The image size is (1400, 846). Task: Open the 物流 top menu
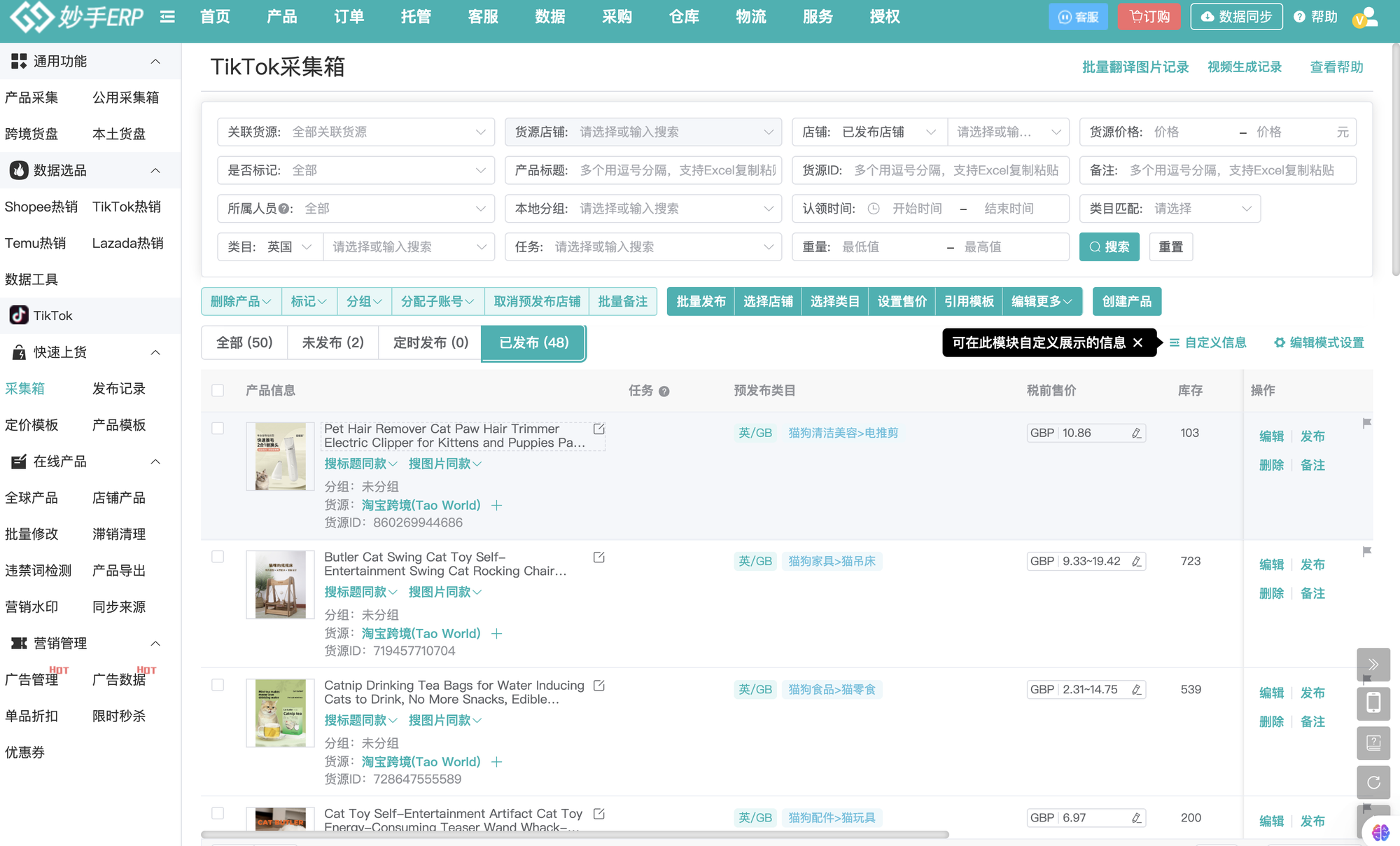pyautogui.click(x=751, y=17)
